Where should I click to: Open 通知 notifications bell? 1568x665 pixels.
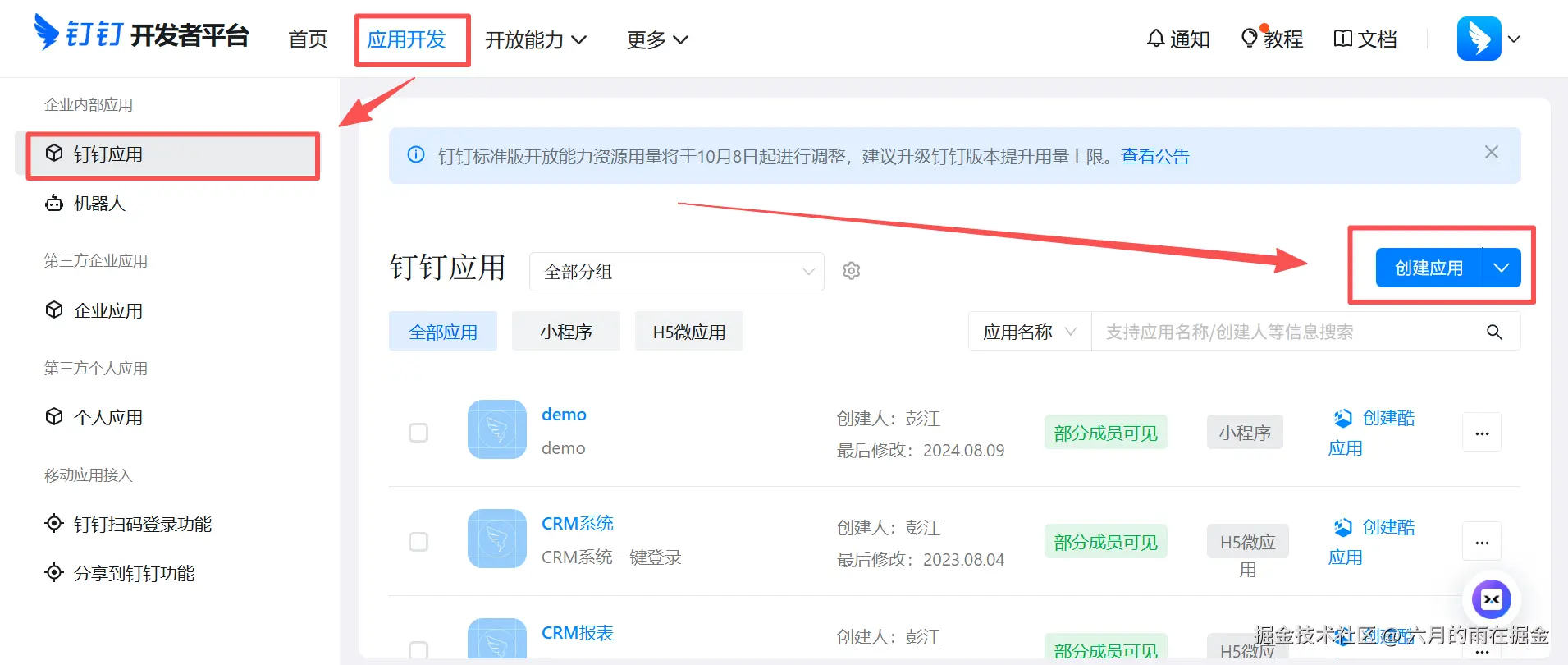[x=1177, y=39]
